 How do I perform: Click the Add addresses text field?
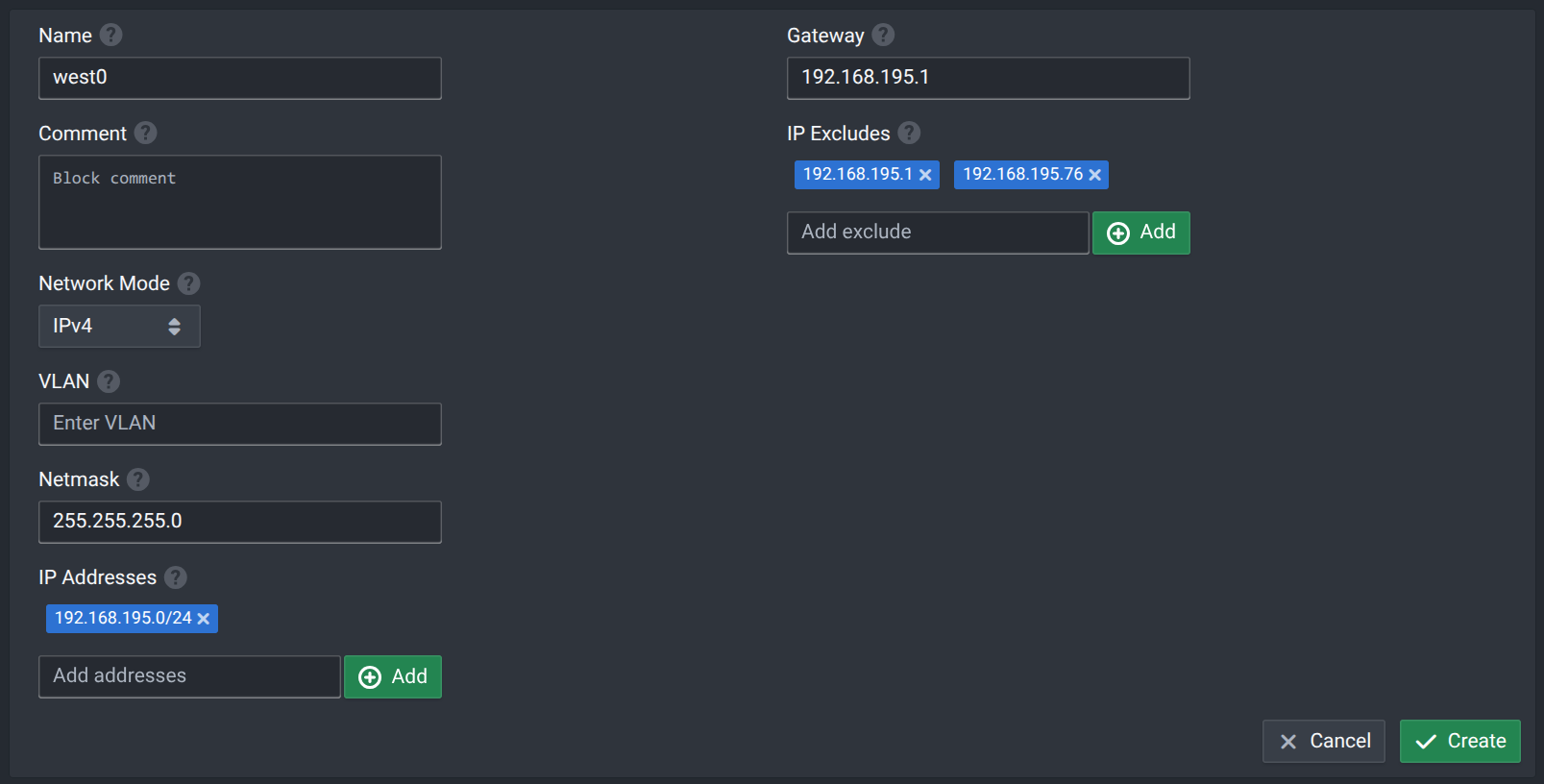pyautogui.click(x=189, y=676)
